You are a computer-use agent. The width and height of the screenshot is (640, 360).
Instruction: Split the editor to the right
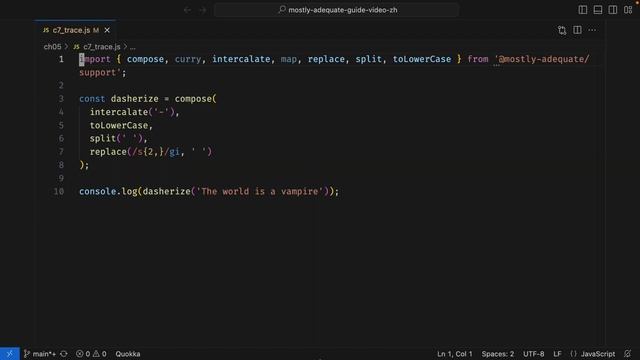tap(577, 30)
